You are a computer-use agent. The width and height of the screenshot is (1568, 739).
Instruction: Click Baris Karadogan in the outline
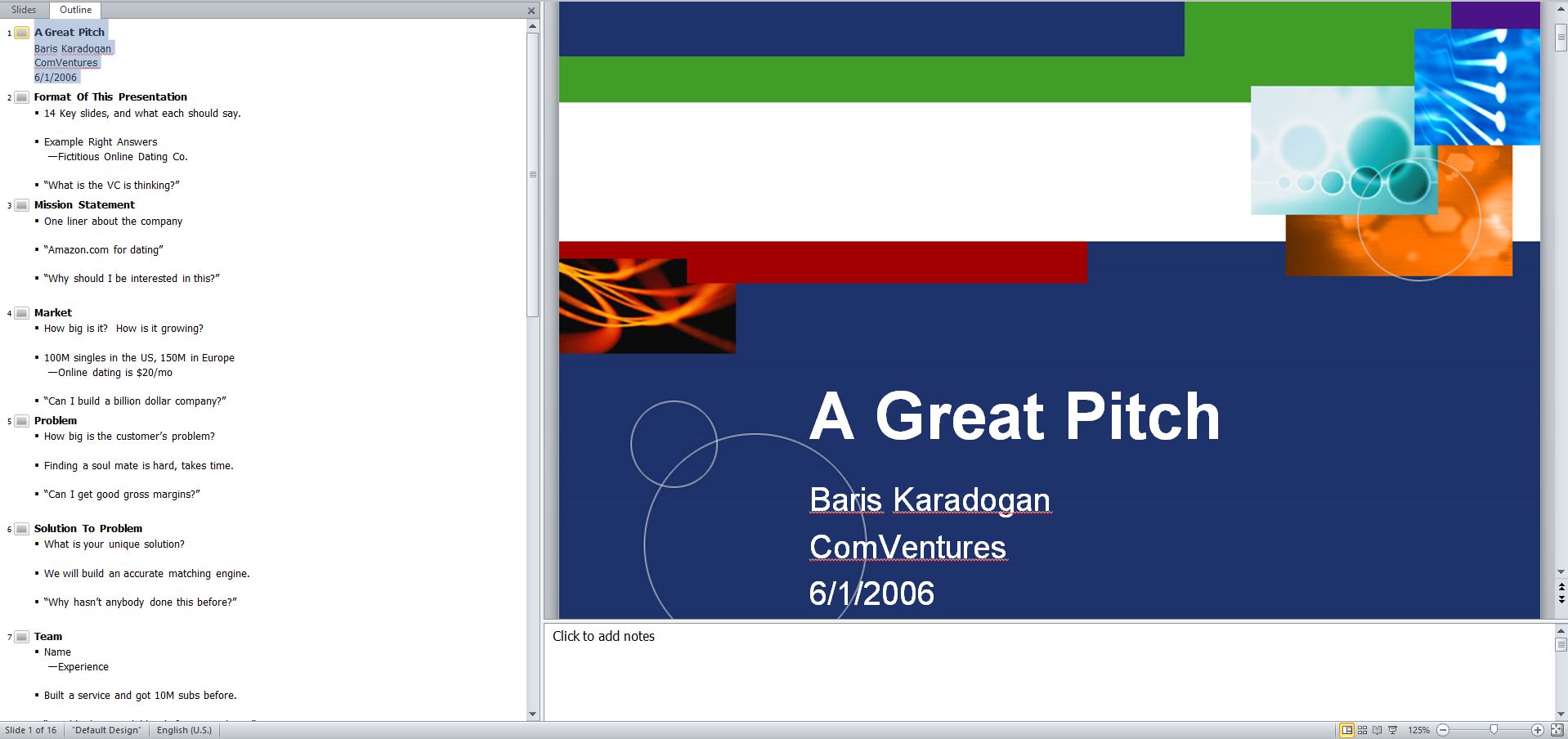(73, 49)
